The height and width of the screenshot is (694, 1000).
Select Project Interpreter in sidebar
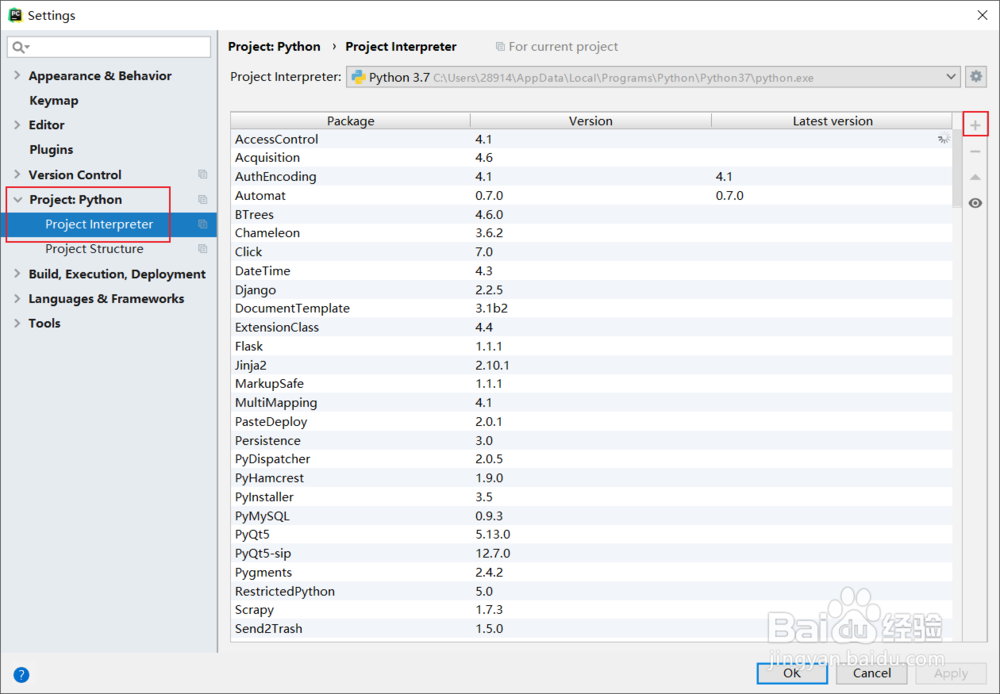pyautogui.click(x=108, y=225)
